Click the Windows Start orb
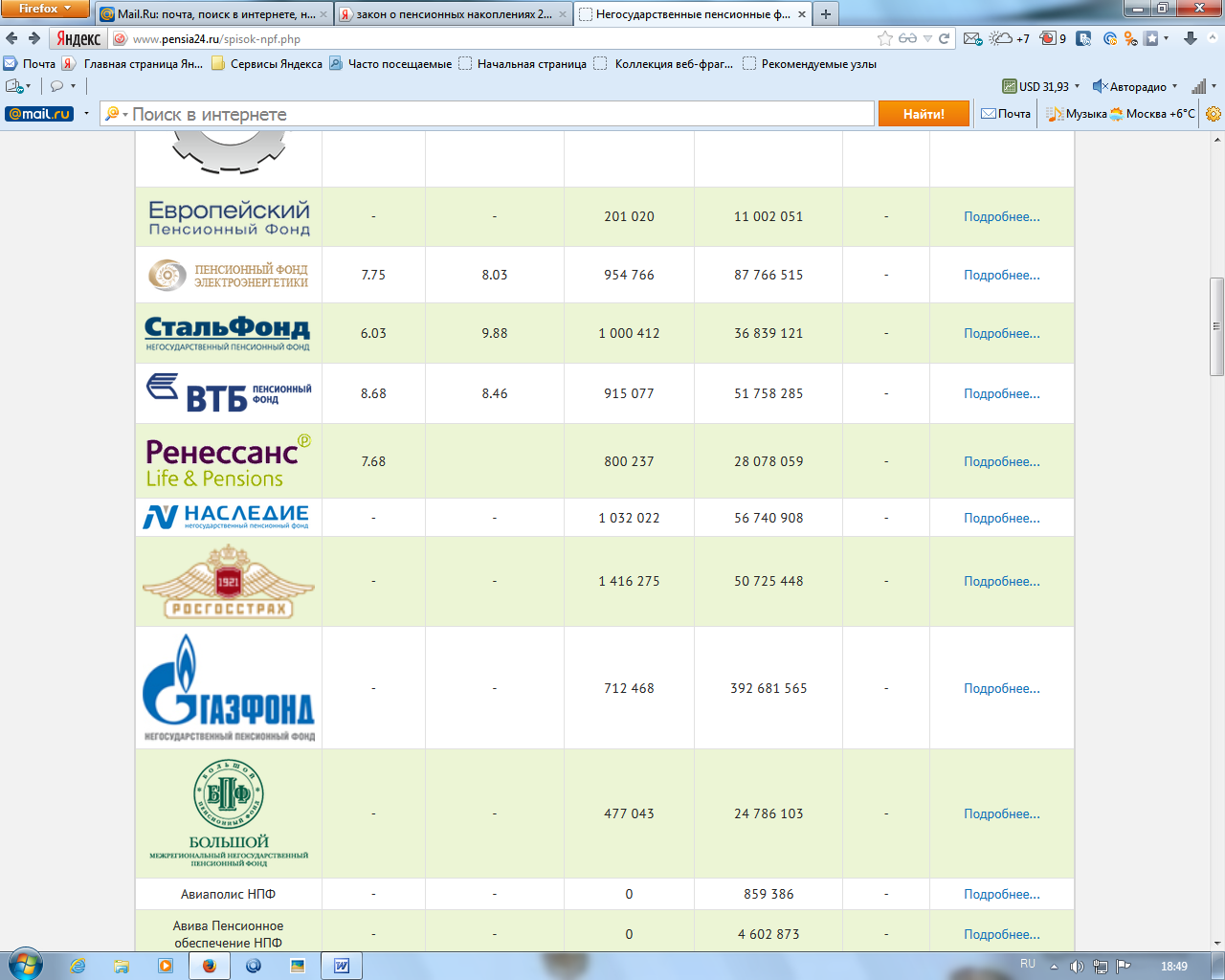Viewport: 1225px width, 980px height. (25, 965)
